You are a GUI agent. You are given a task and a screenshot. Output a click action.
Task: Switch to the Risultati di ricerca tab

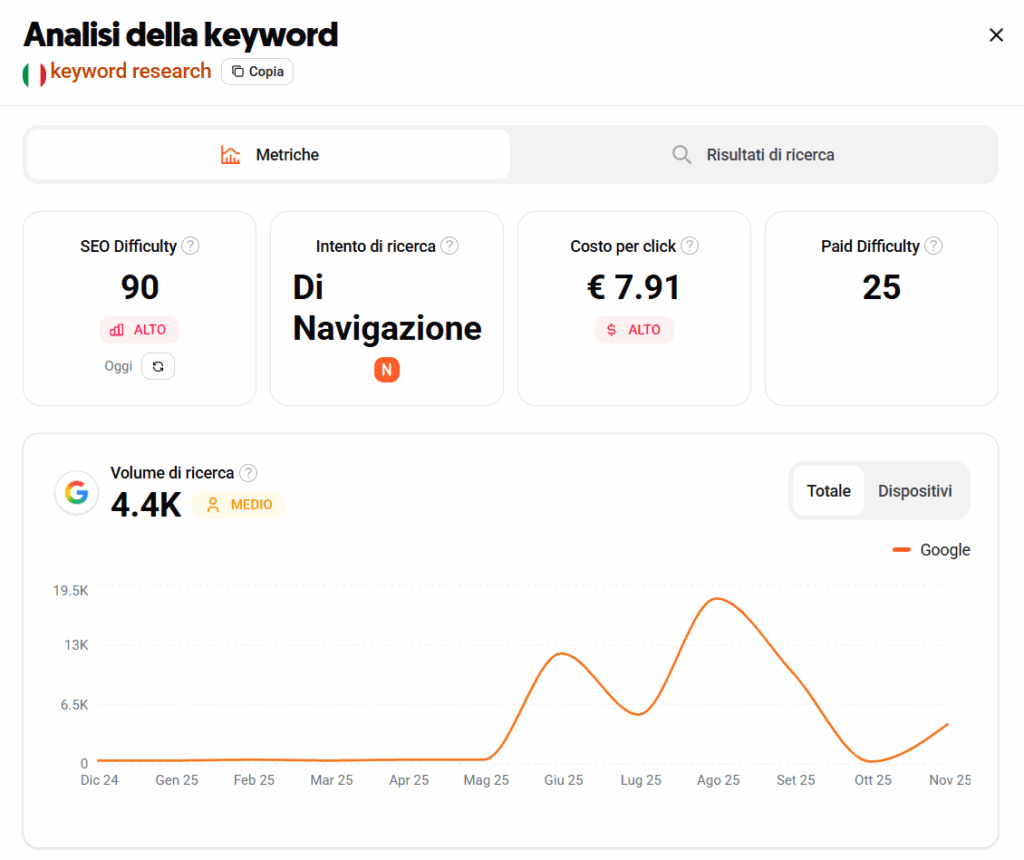pos(753,155)
